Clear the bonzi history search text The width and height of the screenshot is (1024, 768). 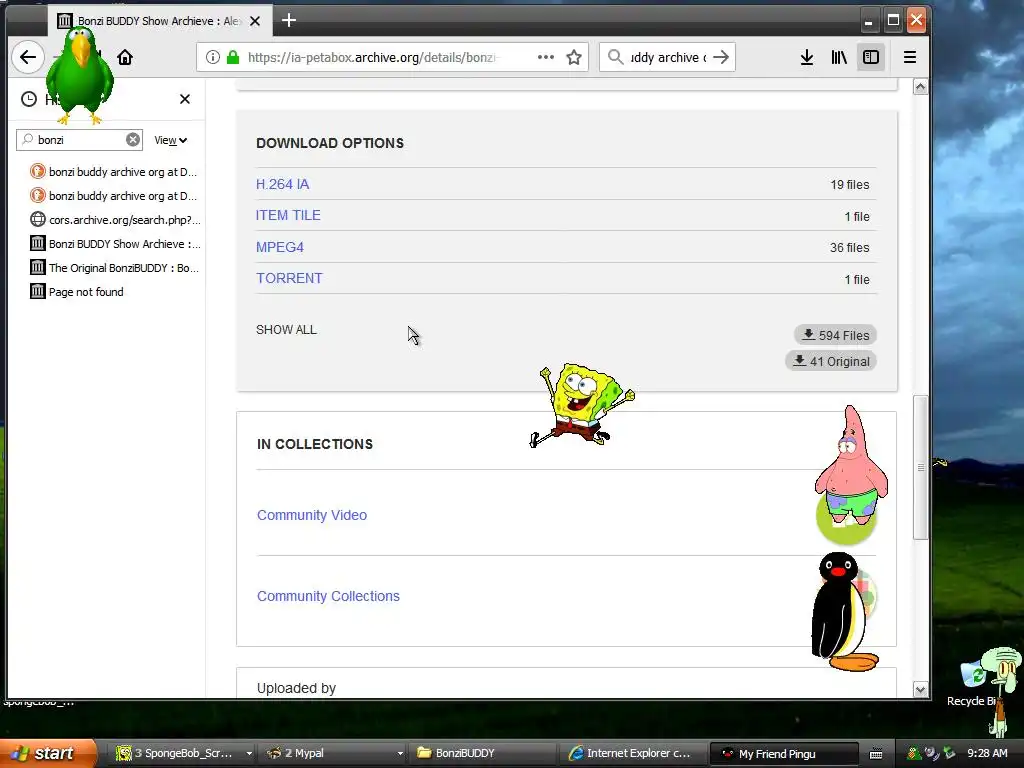133,139
